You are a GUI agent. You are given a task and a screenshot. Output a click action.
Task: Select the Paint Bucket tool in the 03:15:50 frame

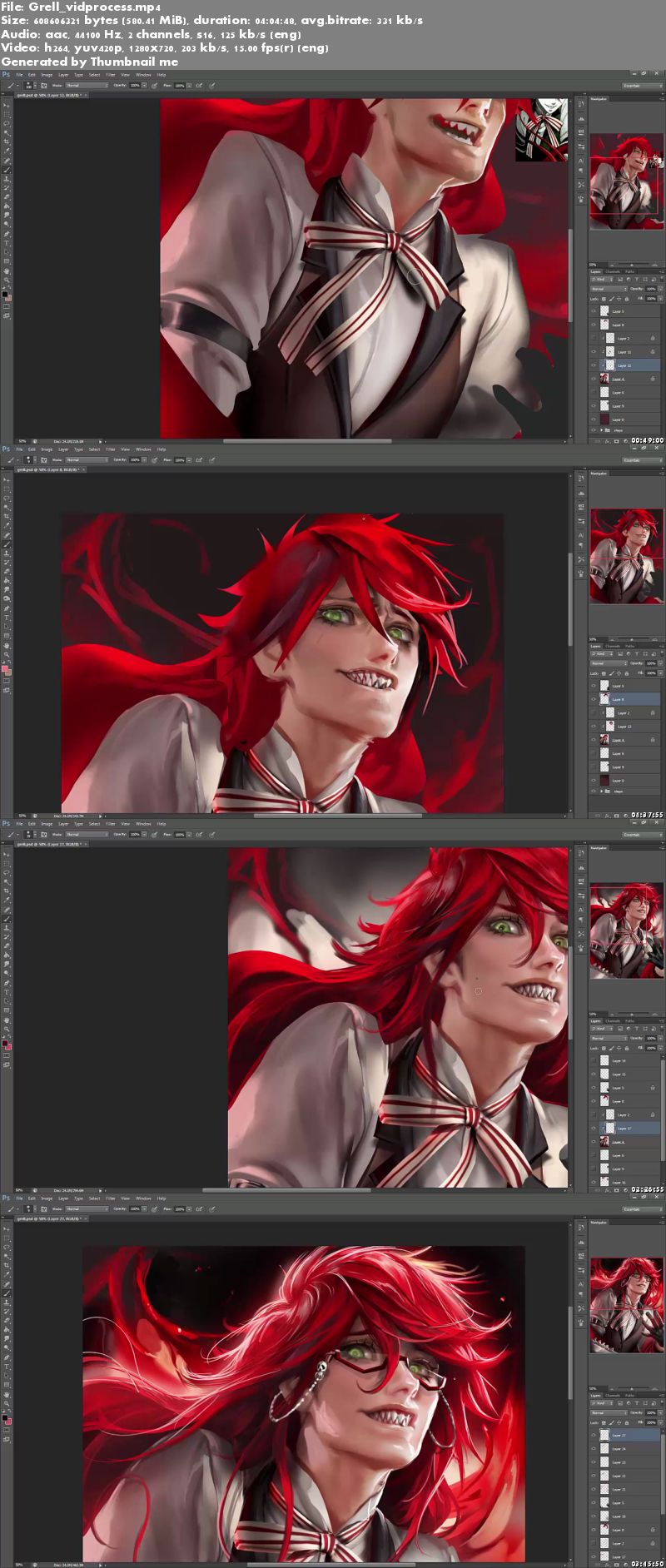(x=7, y=1330)
